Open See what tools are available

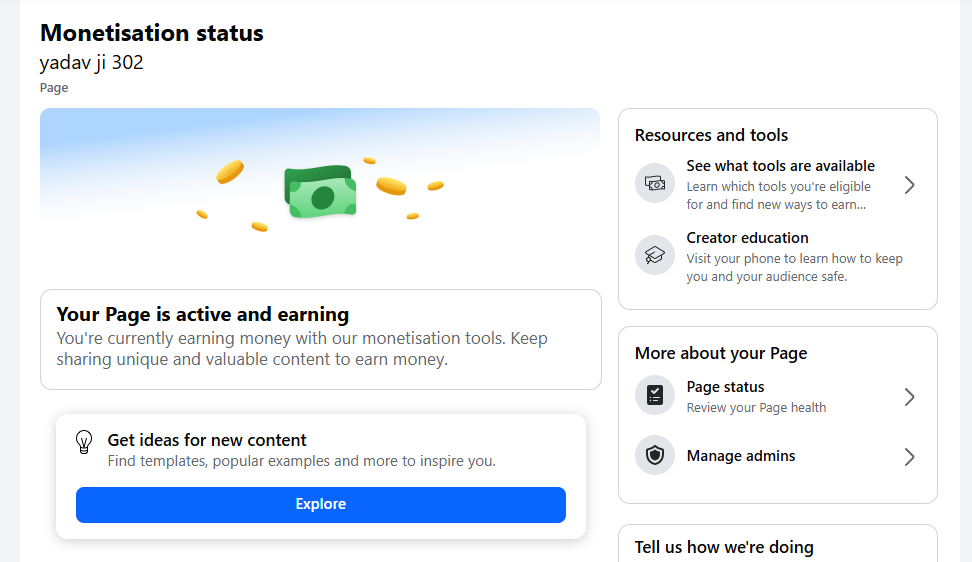point(780,166)
